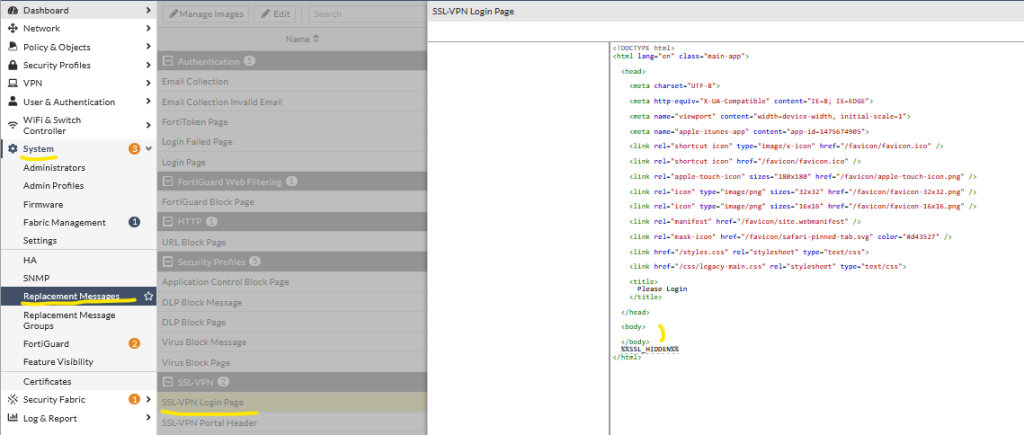Open the Dashboard menu in sidebar
This screenshot has width=1024, height=435.
[x=78, y=10]
